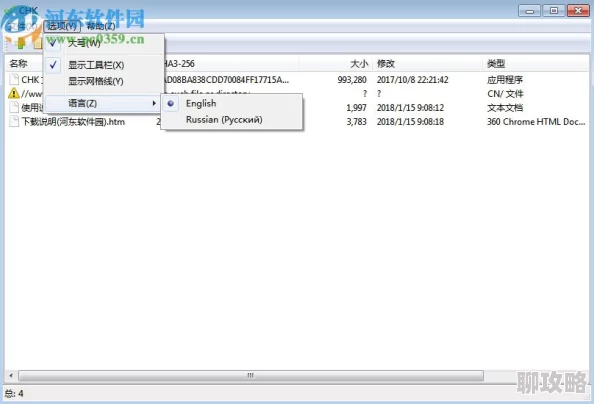Click date 2018/1/15 9:08:12
594x404 pixels.
[410, 108]
